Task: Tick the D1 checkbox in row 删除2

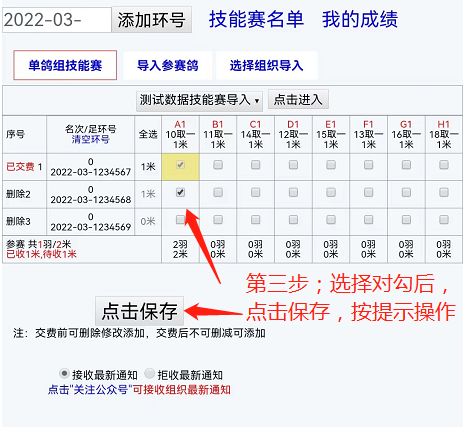Action: (293, 192)
